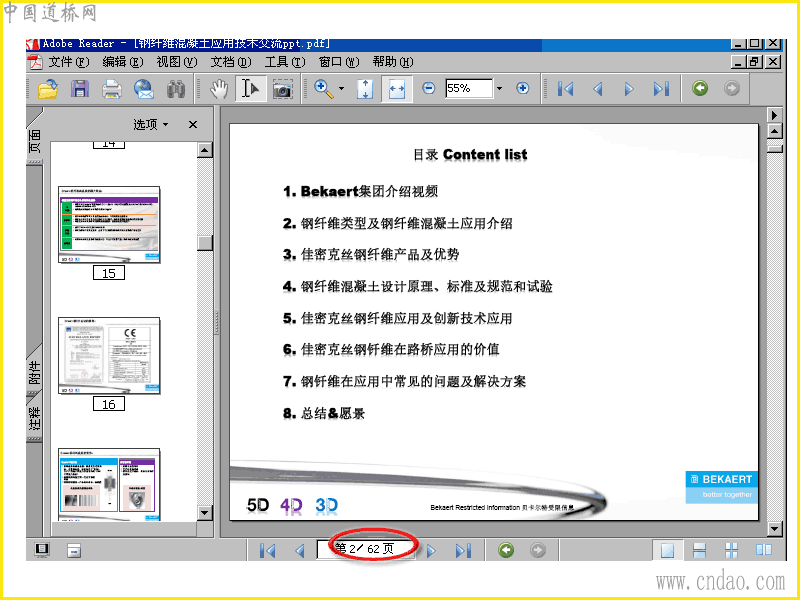Restore the document window in menu bar
The height and width of the screenshot is (600, 800).
(x=755, y=62)
